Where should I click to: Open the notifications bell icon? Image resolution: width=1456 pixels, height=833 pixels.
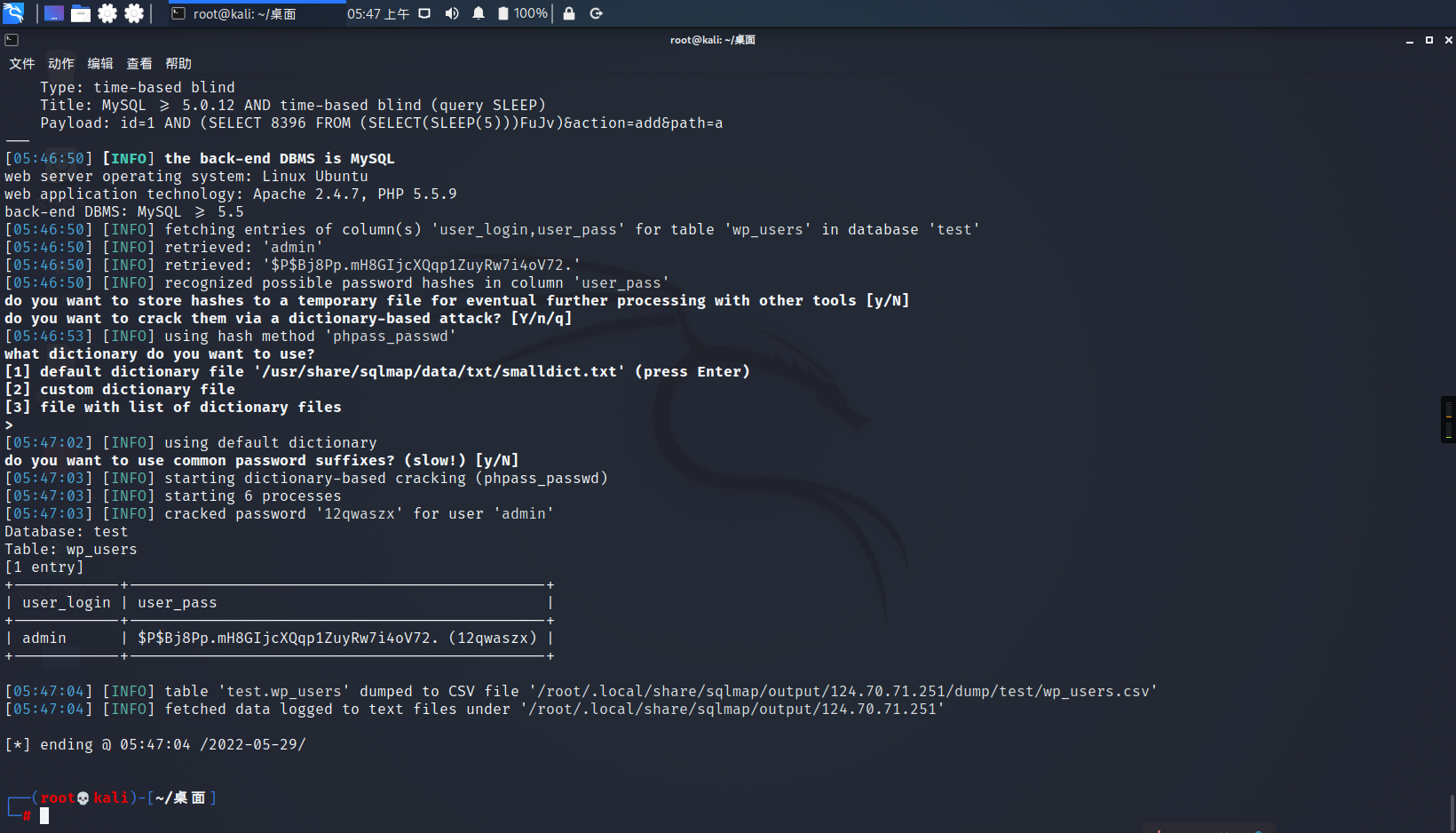pos(479,13)
